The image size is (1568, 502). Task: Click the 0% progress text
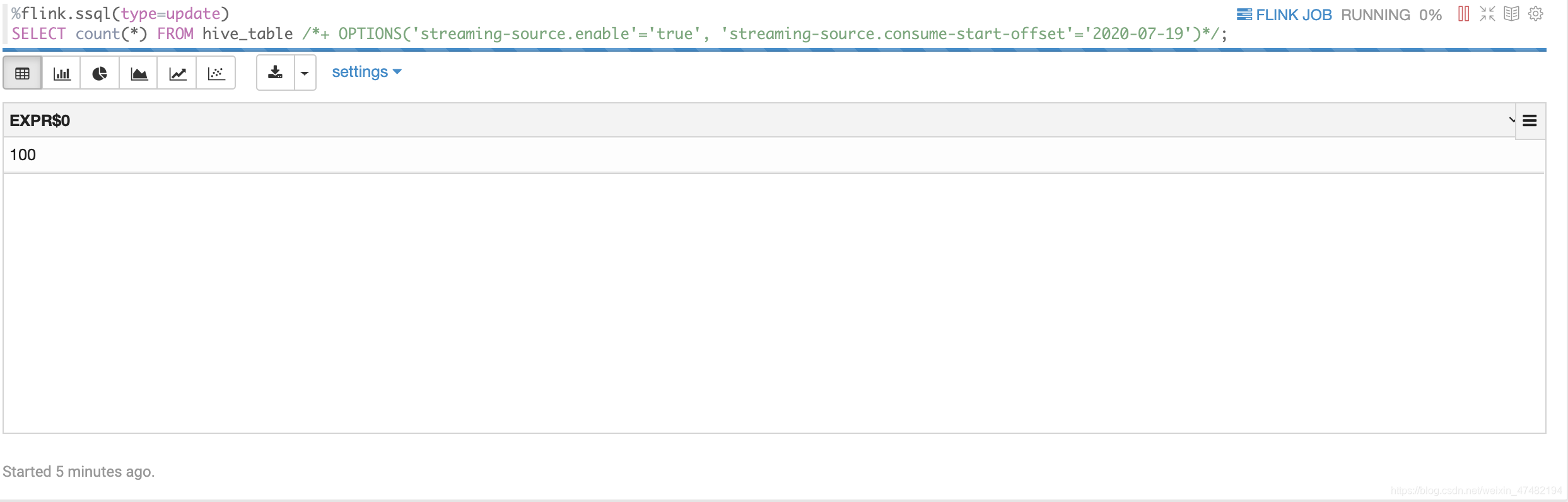pos(1431,15)
